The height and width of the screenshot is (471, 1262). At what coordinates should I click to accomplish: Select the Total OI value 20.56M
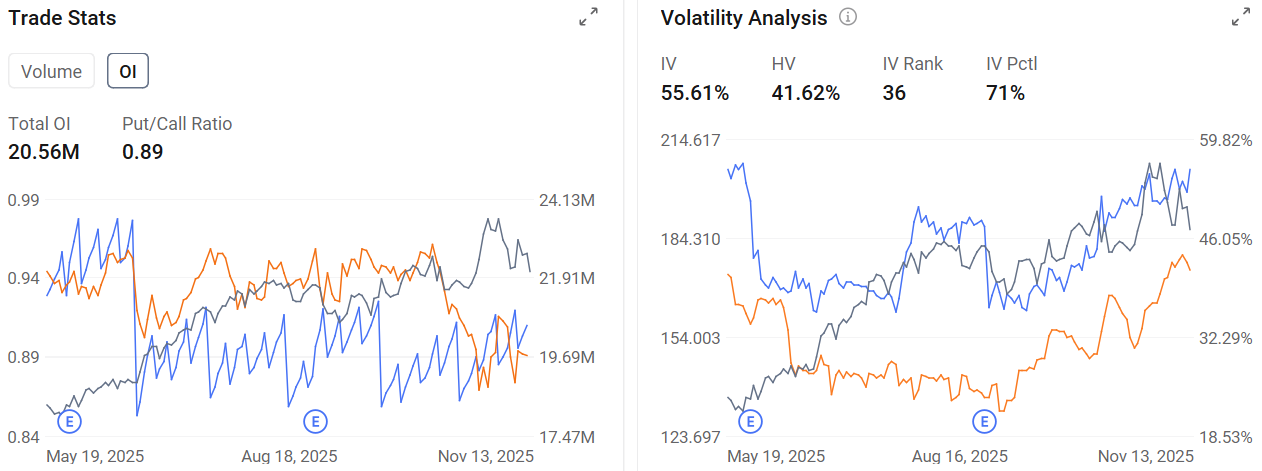(44, 152)
